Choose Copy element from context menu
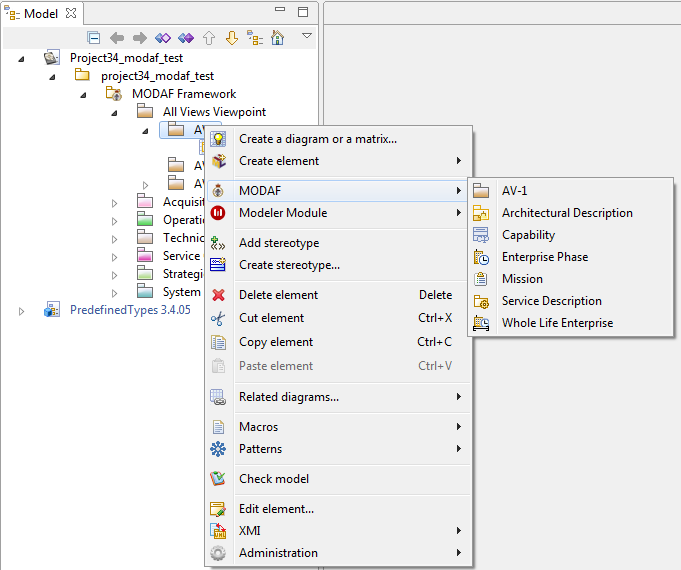 (339, 342)
